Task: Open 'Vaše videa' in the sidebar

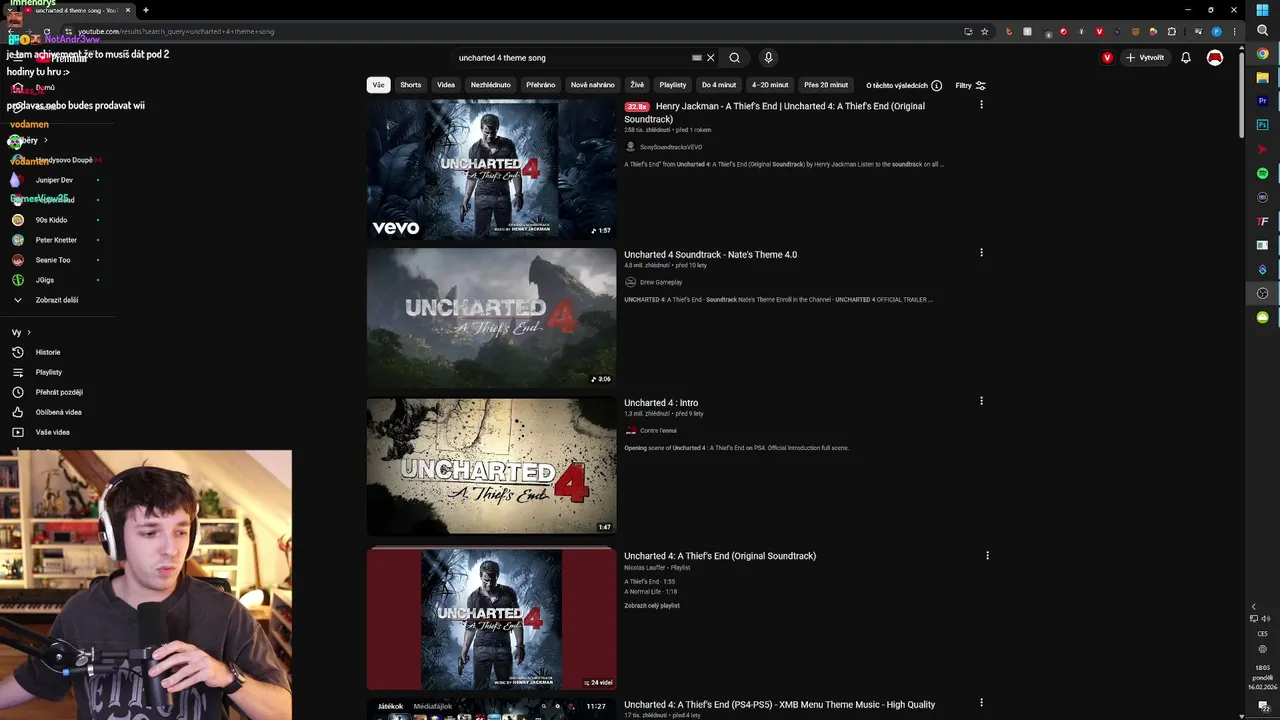Action: coord(52,432)
